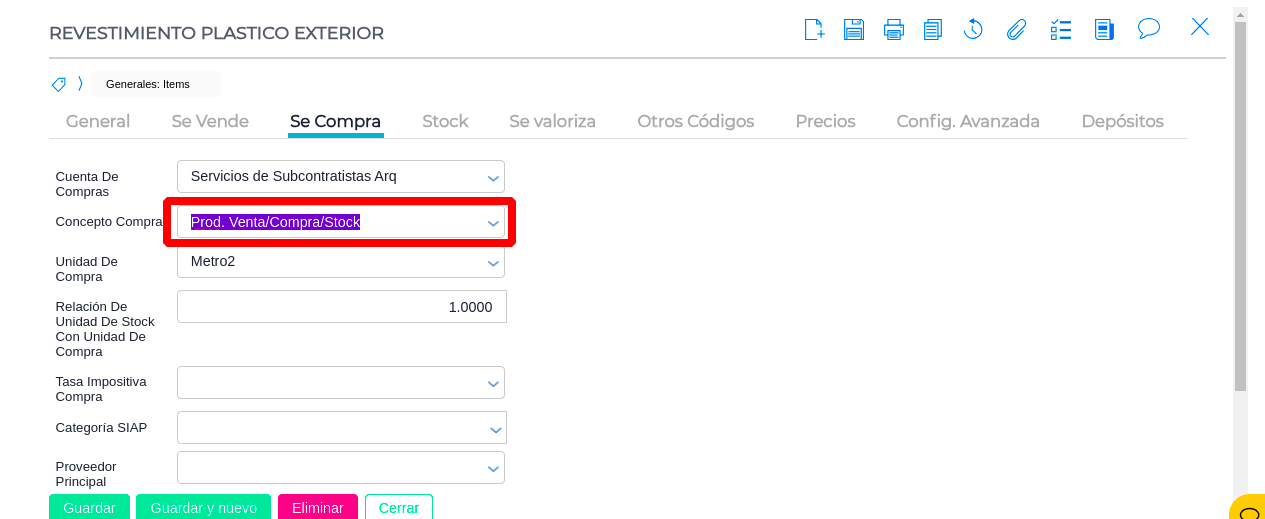Click the paperclip attachment icon
The height and width of the screenshot is (519, 1265).
pyautogui.click(x=1016, y=29)
